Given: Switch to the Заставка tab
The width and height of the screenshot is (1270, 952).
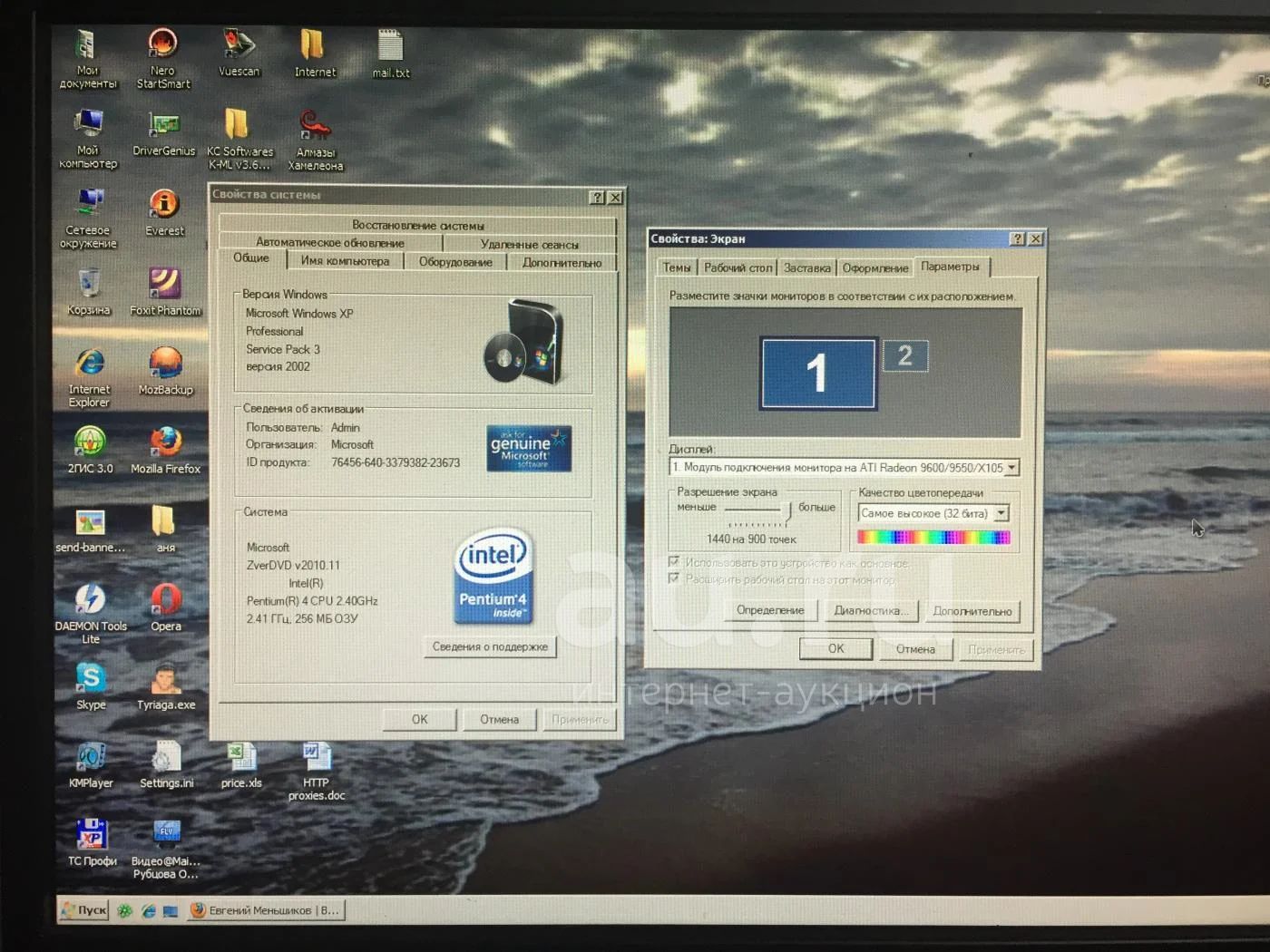Looking at the screenshot, I should coord(806,268).
